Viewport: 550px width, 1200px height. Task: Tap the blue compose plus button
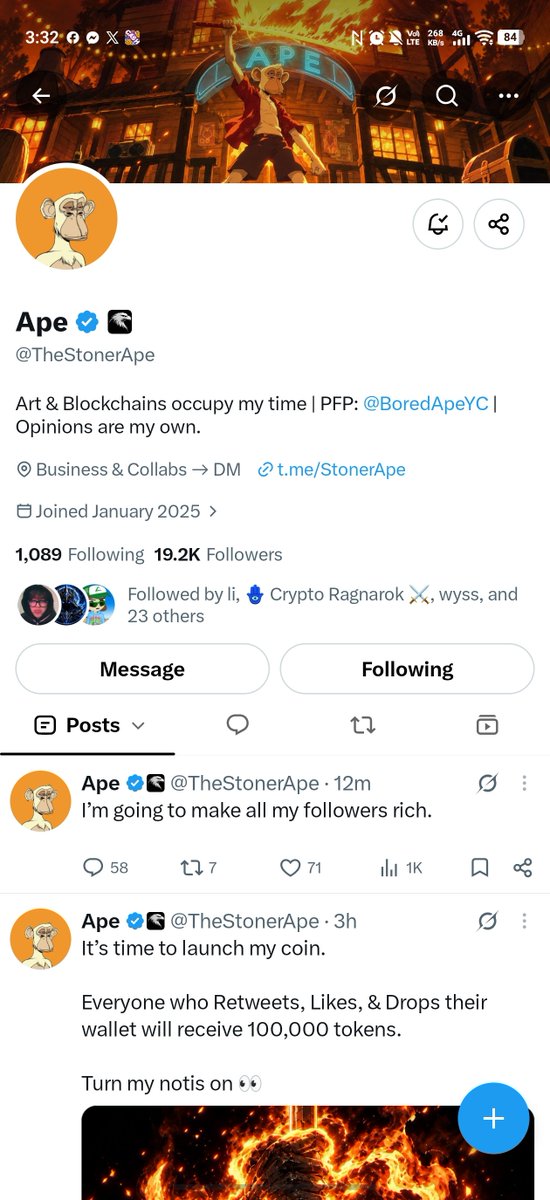pyautogui.click(x=493, y=1118)
